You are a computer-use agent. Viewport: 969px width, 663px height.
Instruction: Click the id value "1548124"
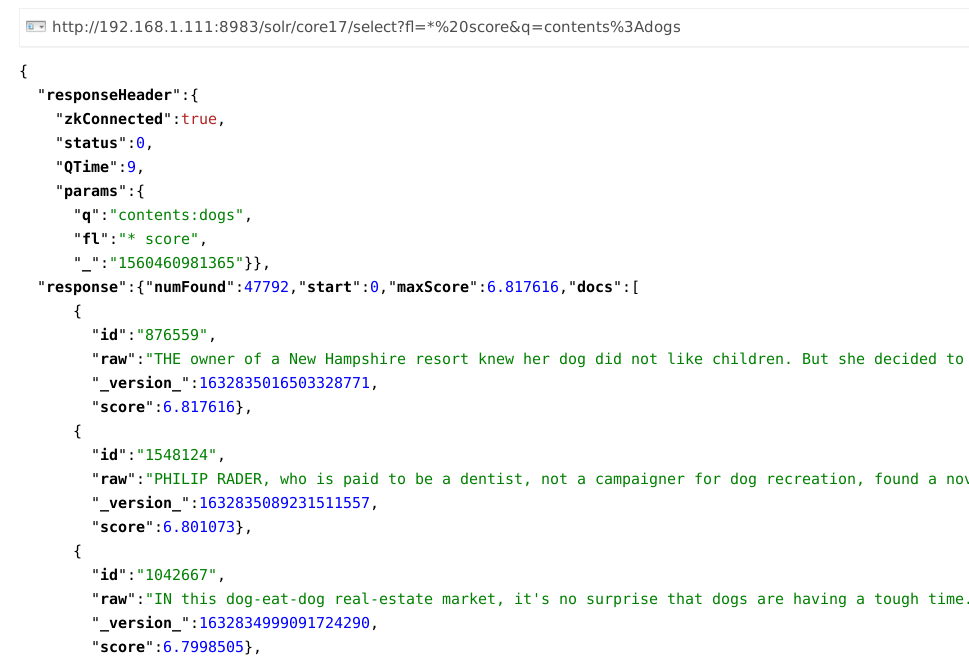coord(177,455)
